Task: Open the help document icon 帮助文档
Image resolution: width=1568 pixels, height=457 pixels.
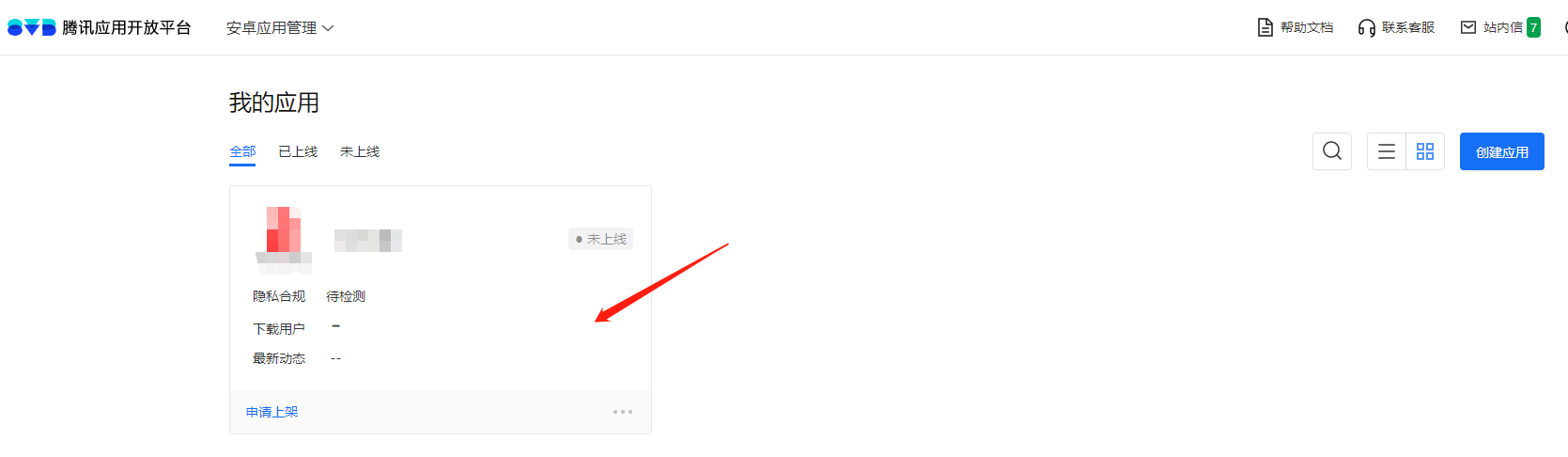Action: (x=1265, y=27)
